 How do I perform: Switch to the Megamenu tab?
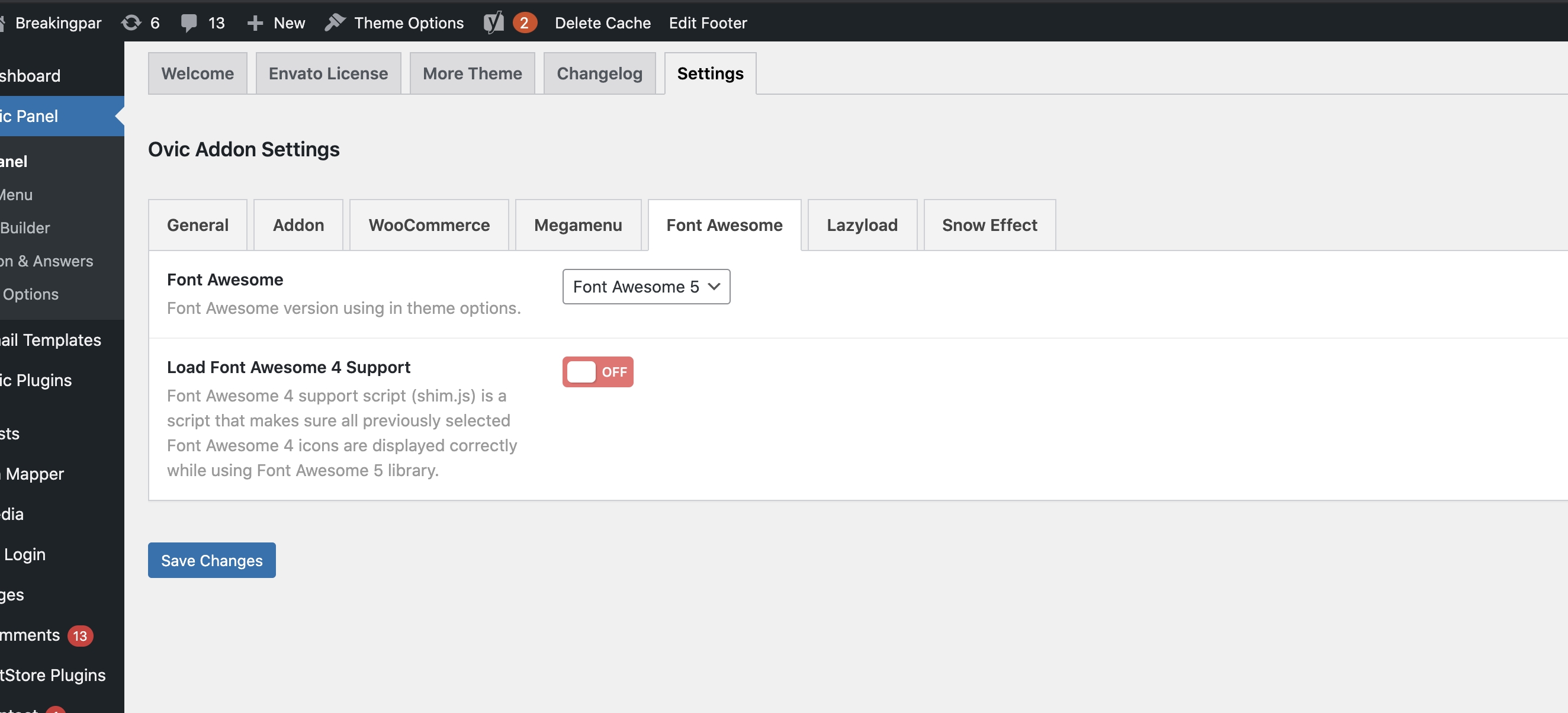click(579, 224)
